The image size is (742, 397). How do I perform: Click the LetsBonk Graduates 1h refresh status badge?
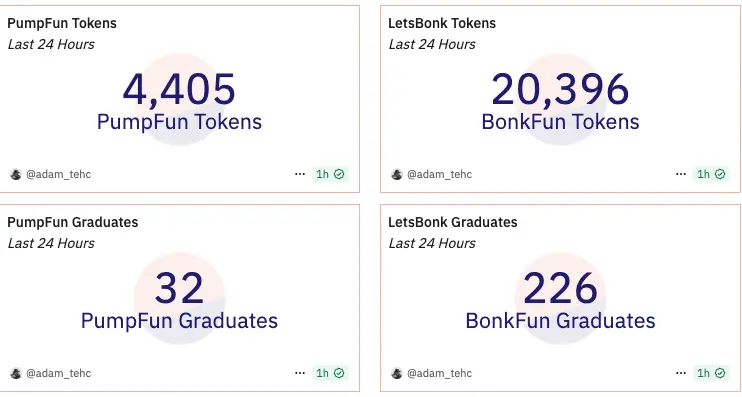click(x=711, y=373)
